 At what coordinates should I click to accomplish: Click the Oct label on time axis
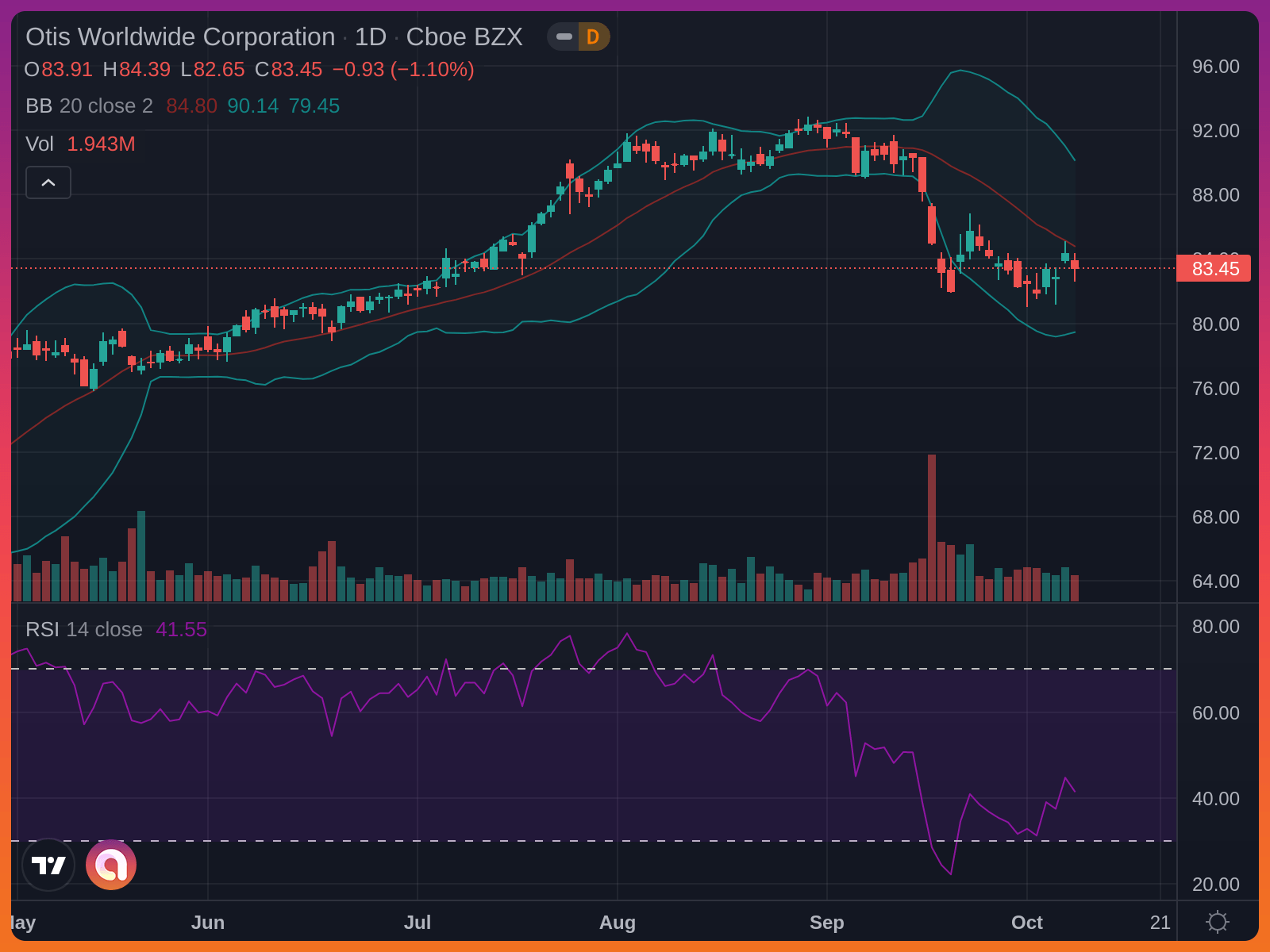pos(1027,922)
